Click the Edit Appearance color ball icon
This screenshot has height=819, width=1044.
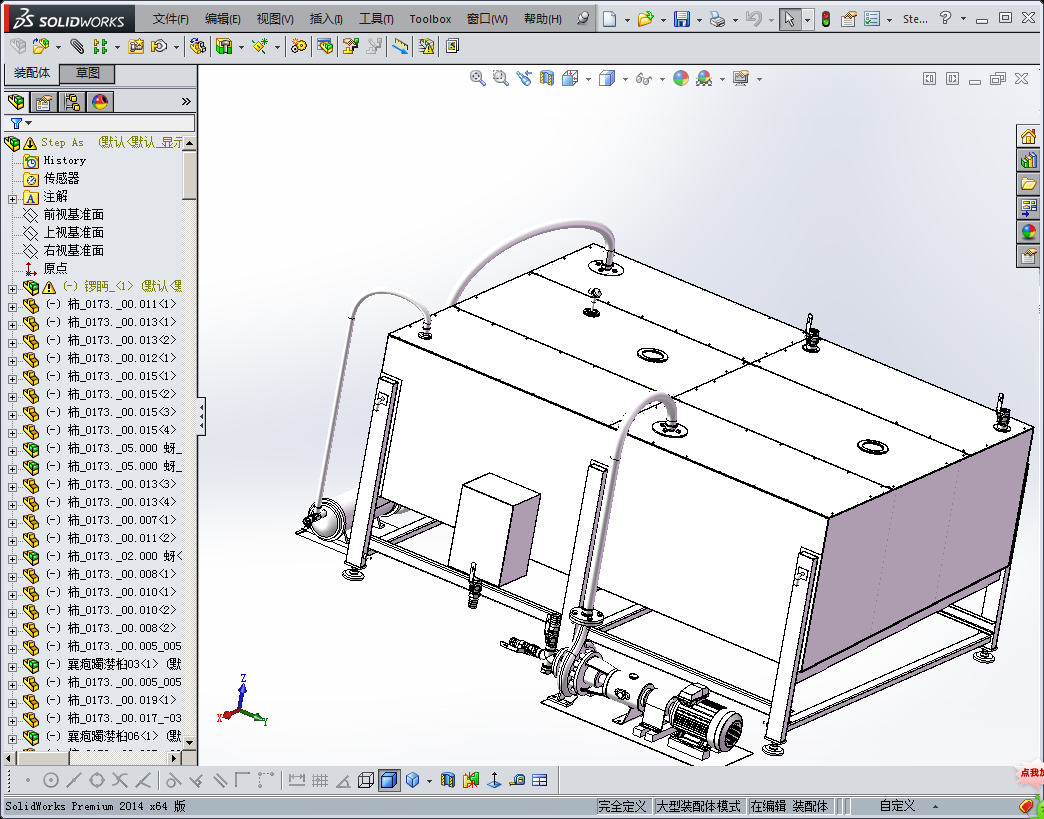[681, 78]
